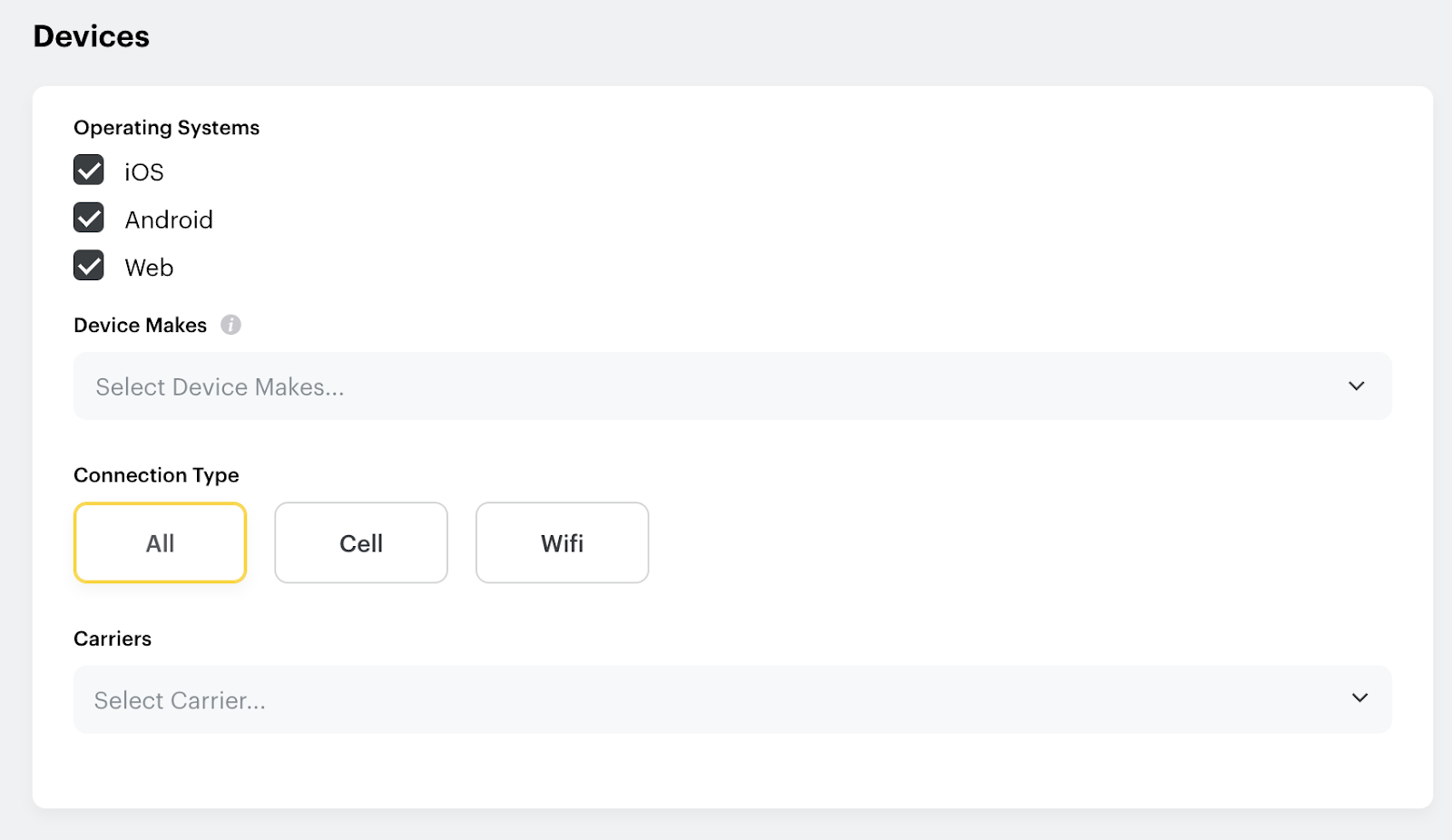
Task: Select the All connection type
Action: coord(161,542)
